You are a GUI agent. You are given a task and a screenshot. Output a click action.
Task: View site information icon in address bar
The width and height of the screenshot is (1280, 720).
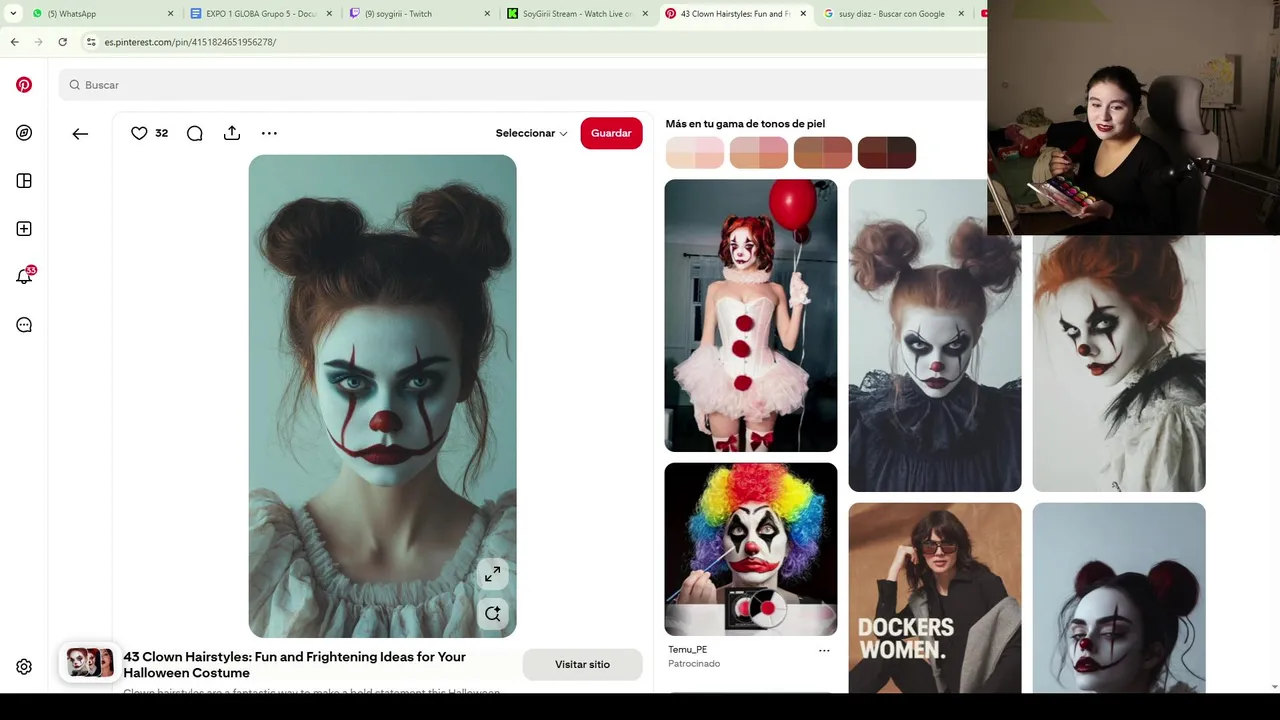pyautogui.click(x=90, y=42)
